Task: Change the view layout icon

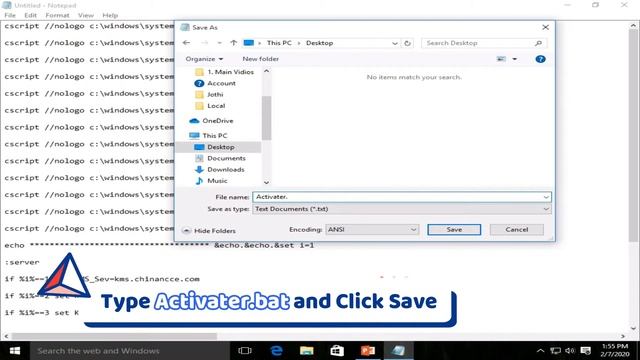Action: point(501,59)
